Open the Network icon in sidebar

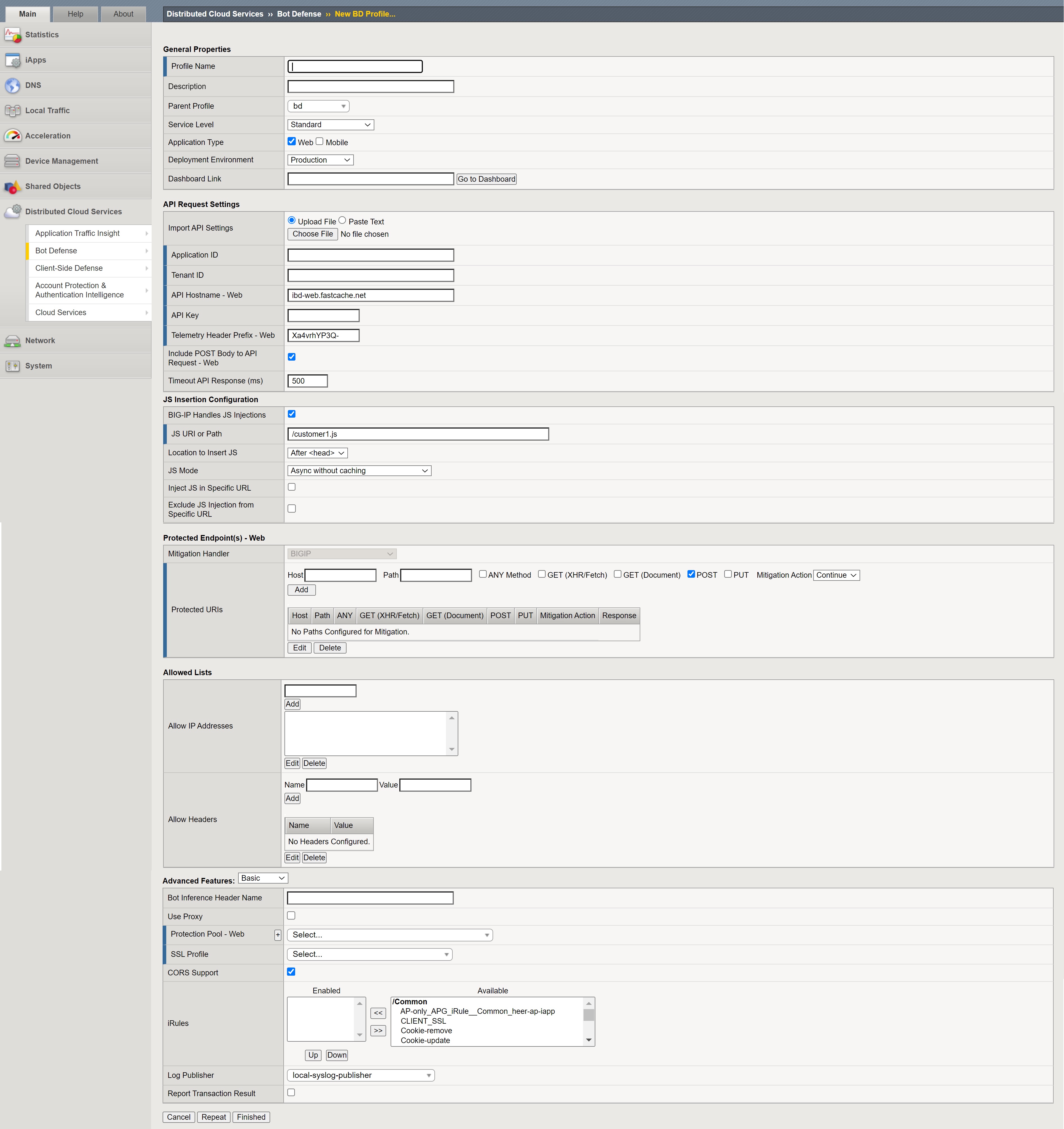click(12, 341)
